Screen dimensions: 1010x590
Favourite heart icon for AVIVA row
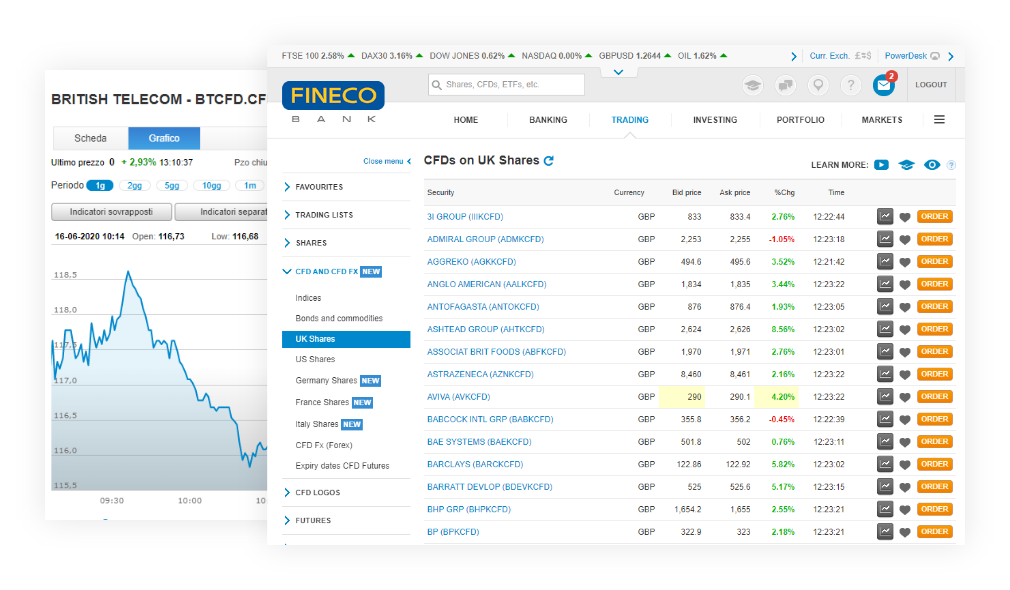905,397
